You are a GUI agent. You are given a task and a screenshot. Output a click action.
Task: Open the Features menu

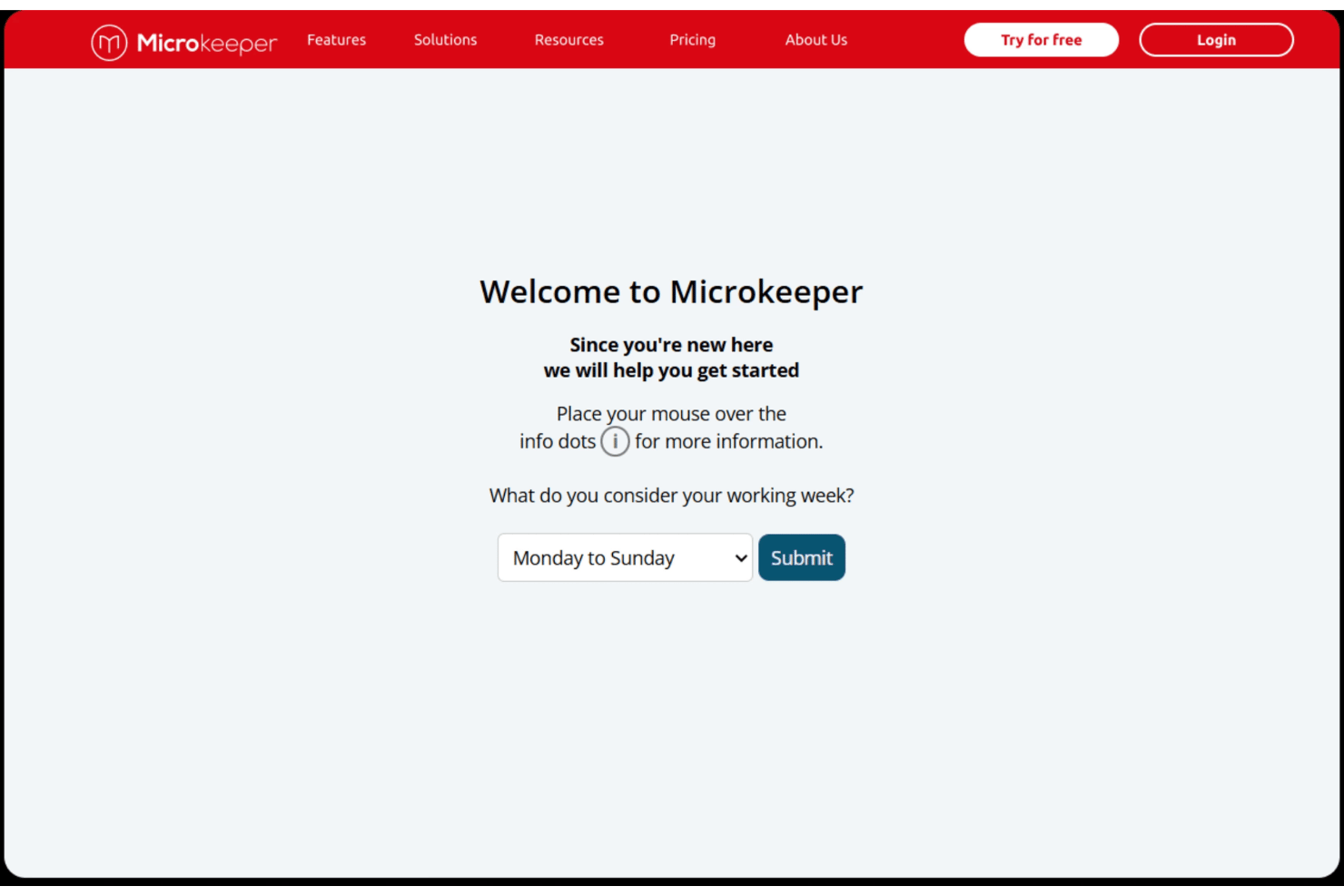[336, 40]
